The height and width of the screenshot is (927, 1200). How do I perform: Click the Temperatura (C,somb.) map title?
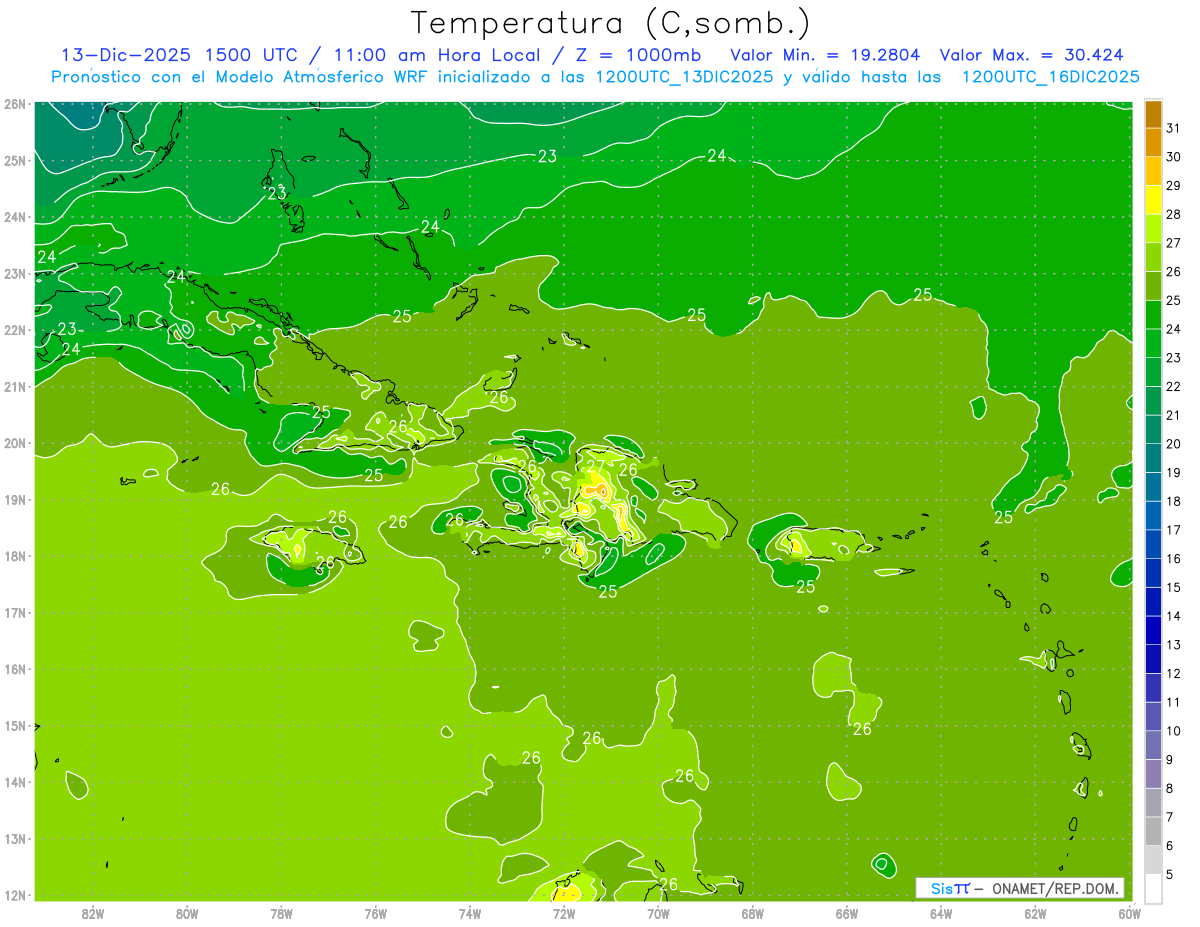[x=611, y=23]
